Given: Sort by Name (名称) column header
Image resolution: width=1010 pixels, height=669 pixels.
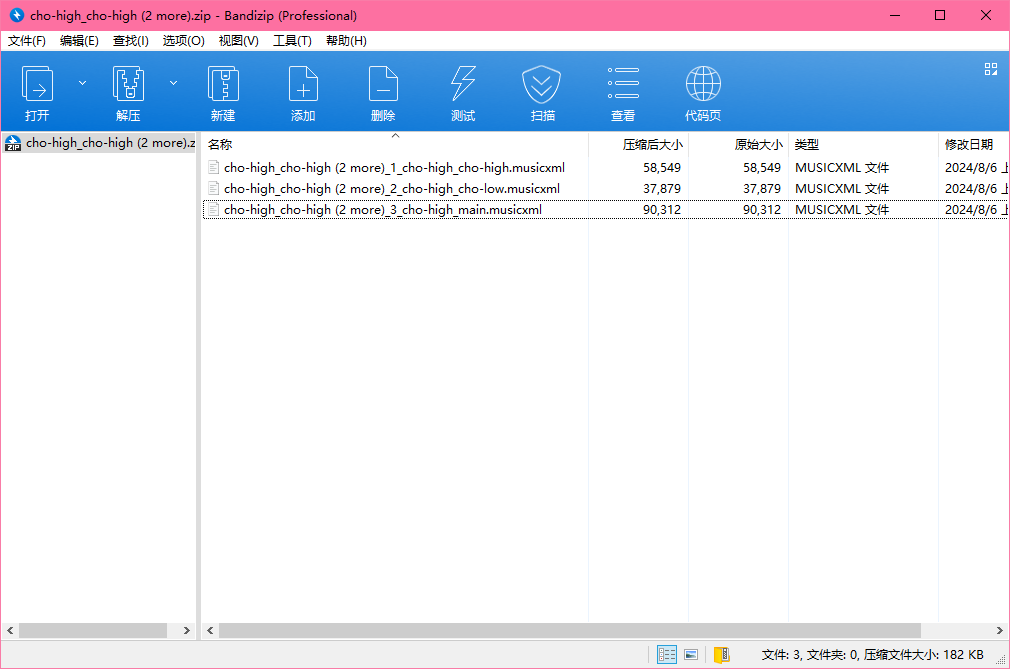Looking at the screenshot, I should 220,145.
